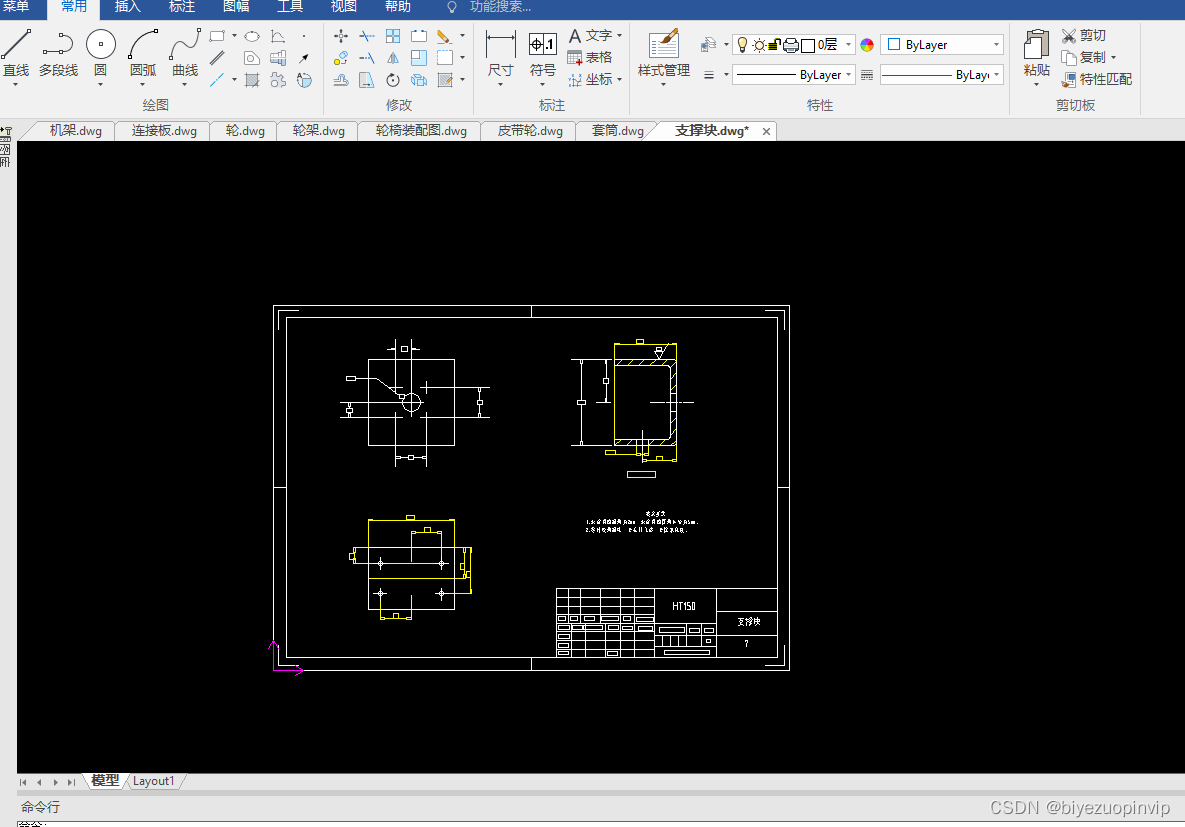Click the 粘贴 paste icon
1185x827 pixels.
click(1036, 53)
